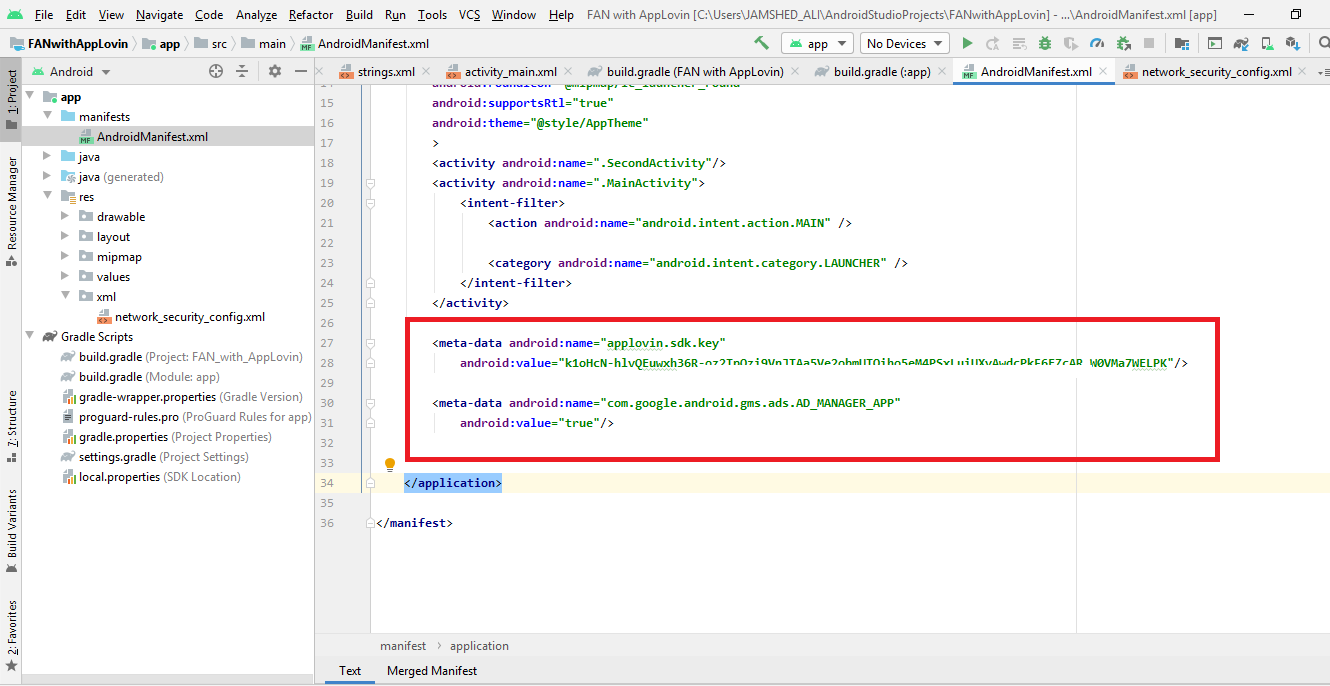Expand the layout folder

[x=66, y=237]
